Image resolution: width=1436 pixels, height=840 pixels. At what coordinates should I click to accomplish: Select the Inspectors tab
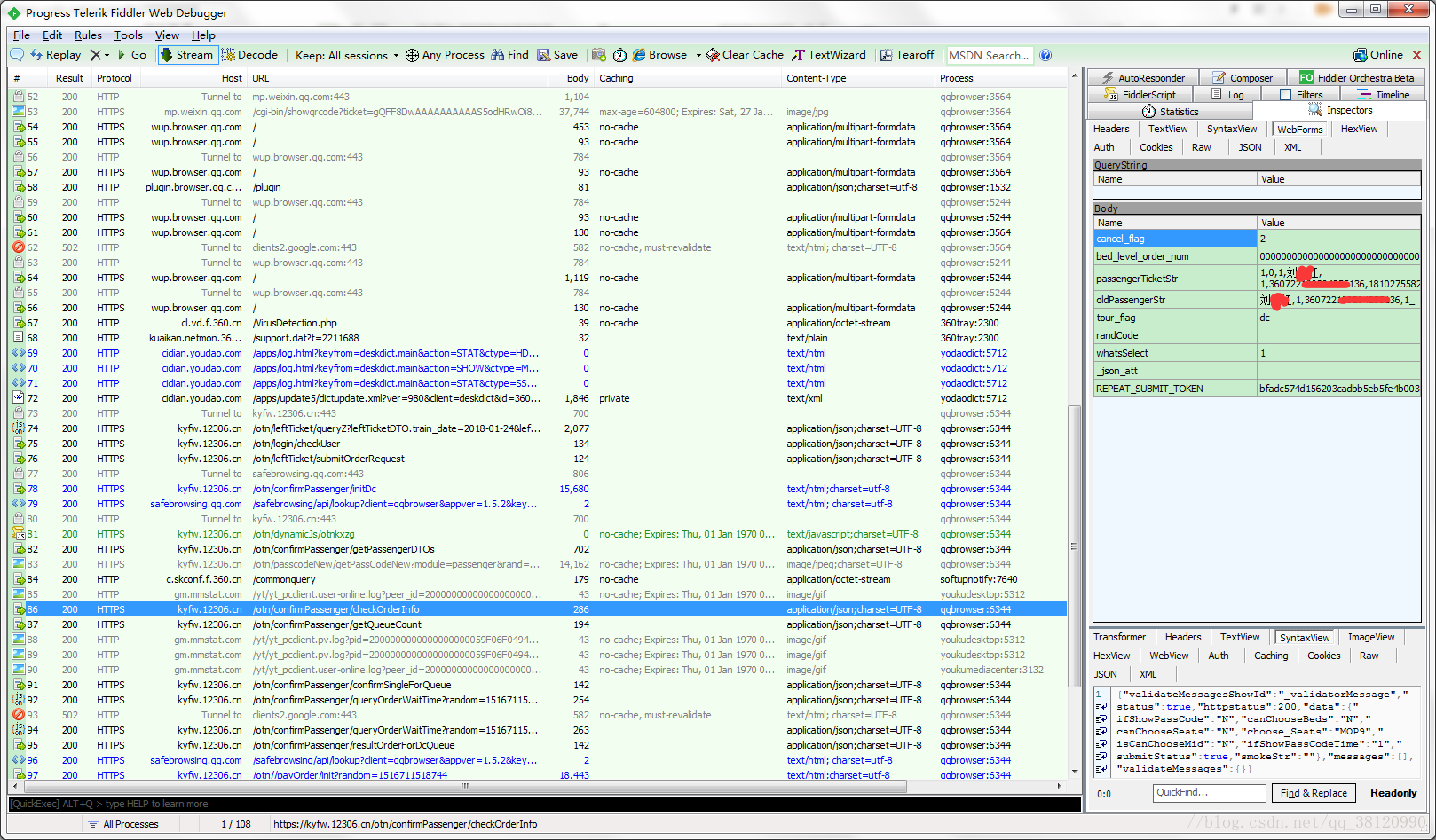(1339, 111)
